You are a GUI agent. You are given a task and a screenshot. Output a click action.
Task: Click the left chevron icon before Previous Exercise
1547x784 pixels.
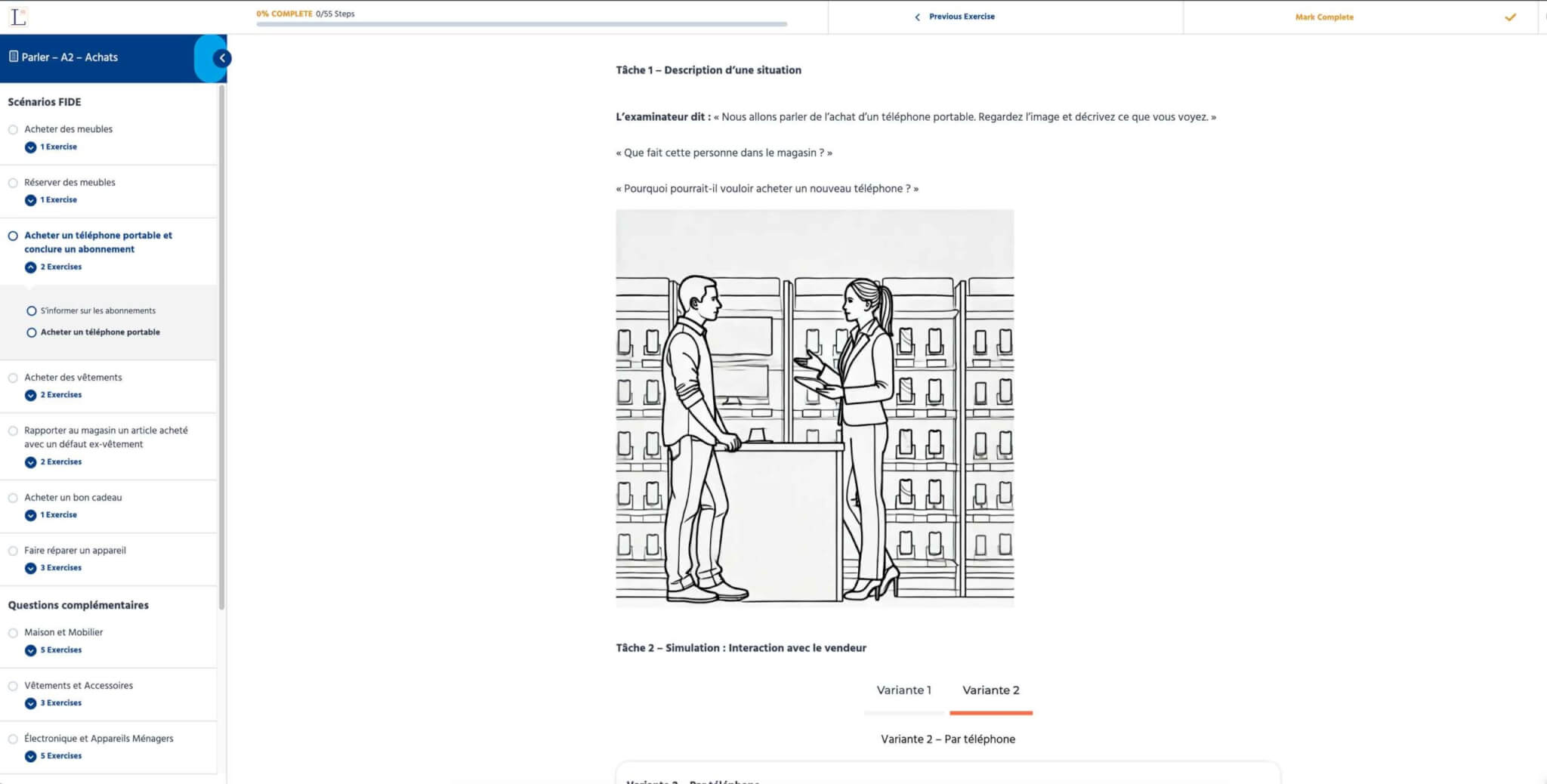917,16
